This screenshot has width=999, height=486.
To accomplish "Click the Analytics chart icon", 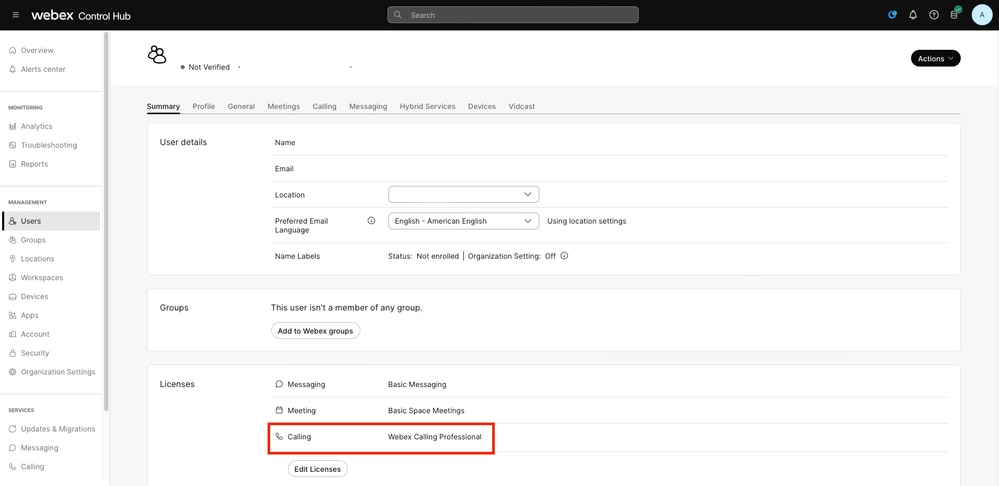I will pos(13,127).
